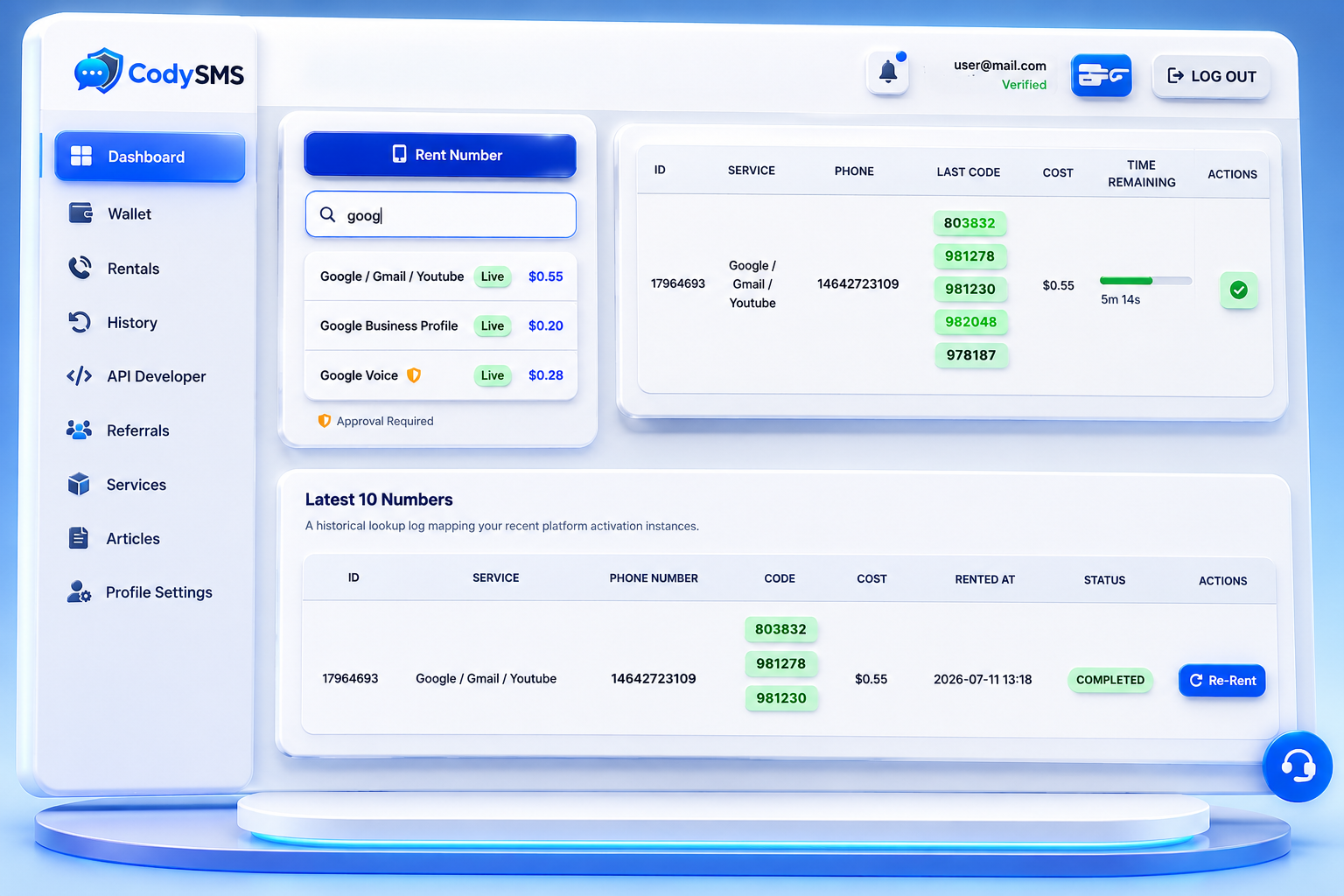1344x896 pixels.
Task: Click last code 803832 in active rental
Action: click(x=969, y=223)
